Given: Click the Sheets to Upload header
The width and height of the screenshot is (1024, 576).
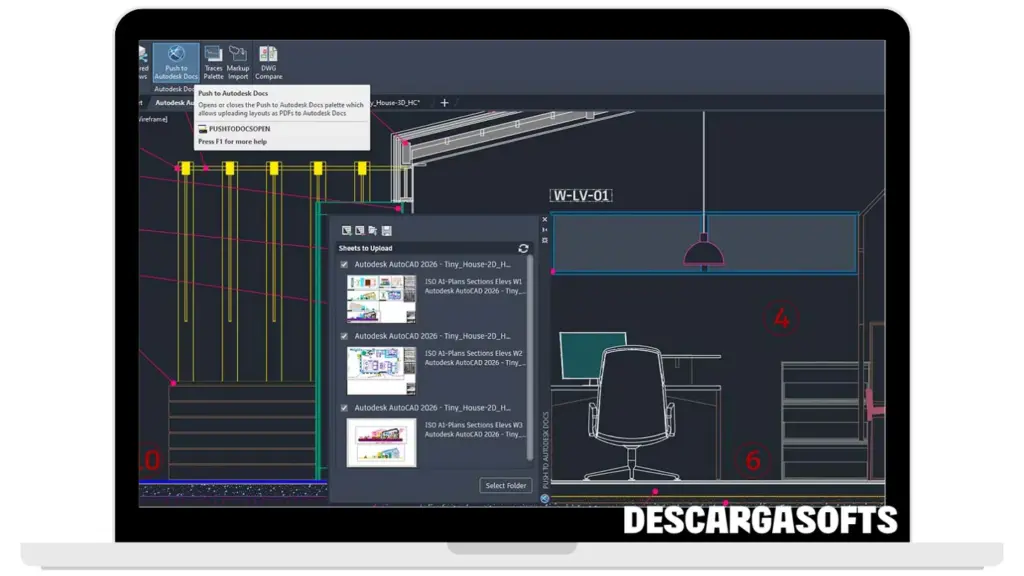Looking at the screenshot, I should point(365,248).
